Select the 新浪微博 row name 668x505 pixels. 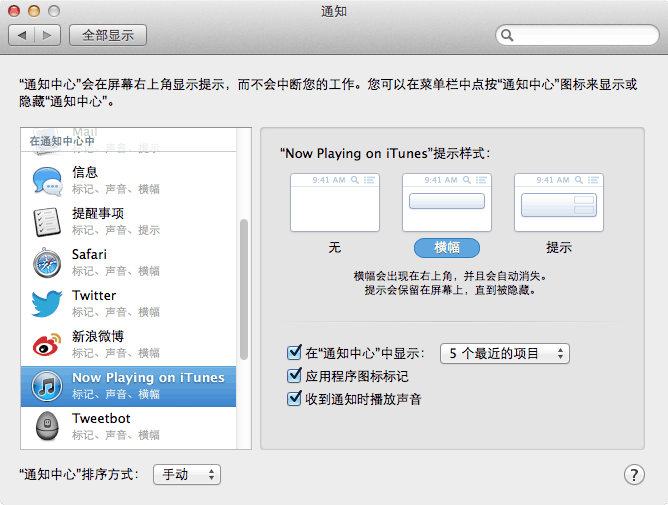coord(98,336)
